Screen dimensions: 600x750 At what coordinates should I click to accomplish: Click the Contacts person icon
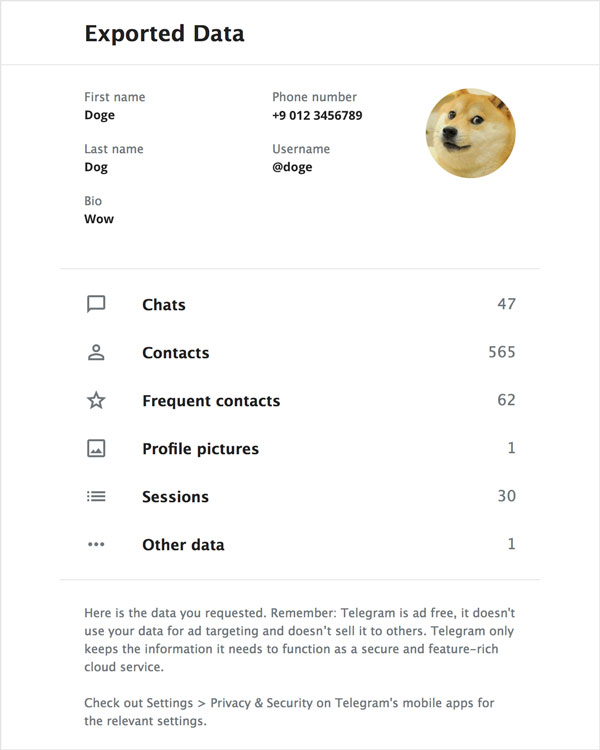tap(96, 352)
